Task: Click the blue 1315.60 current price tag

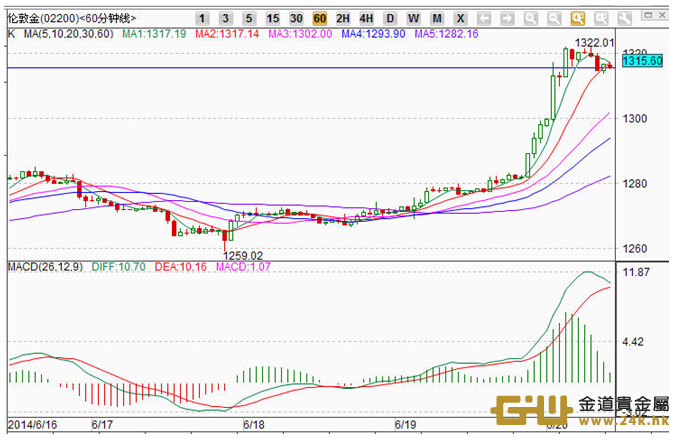Action: (643, 61)
